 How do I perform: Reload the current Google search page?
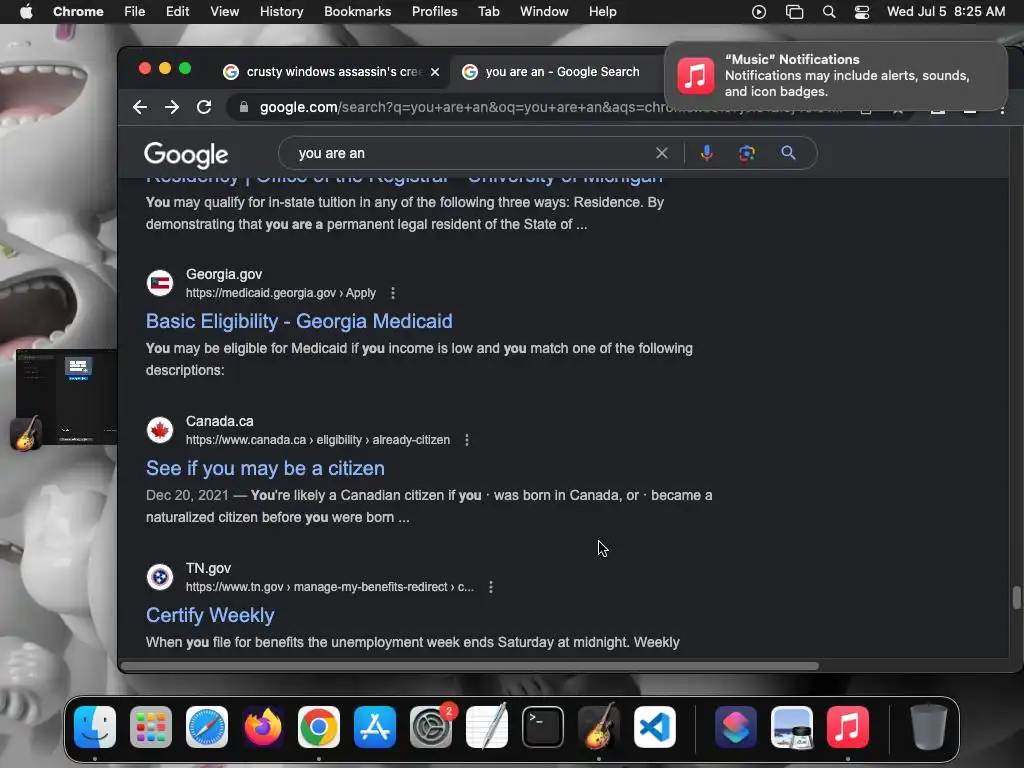point(204,107)
